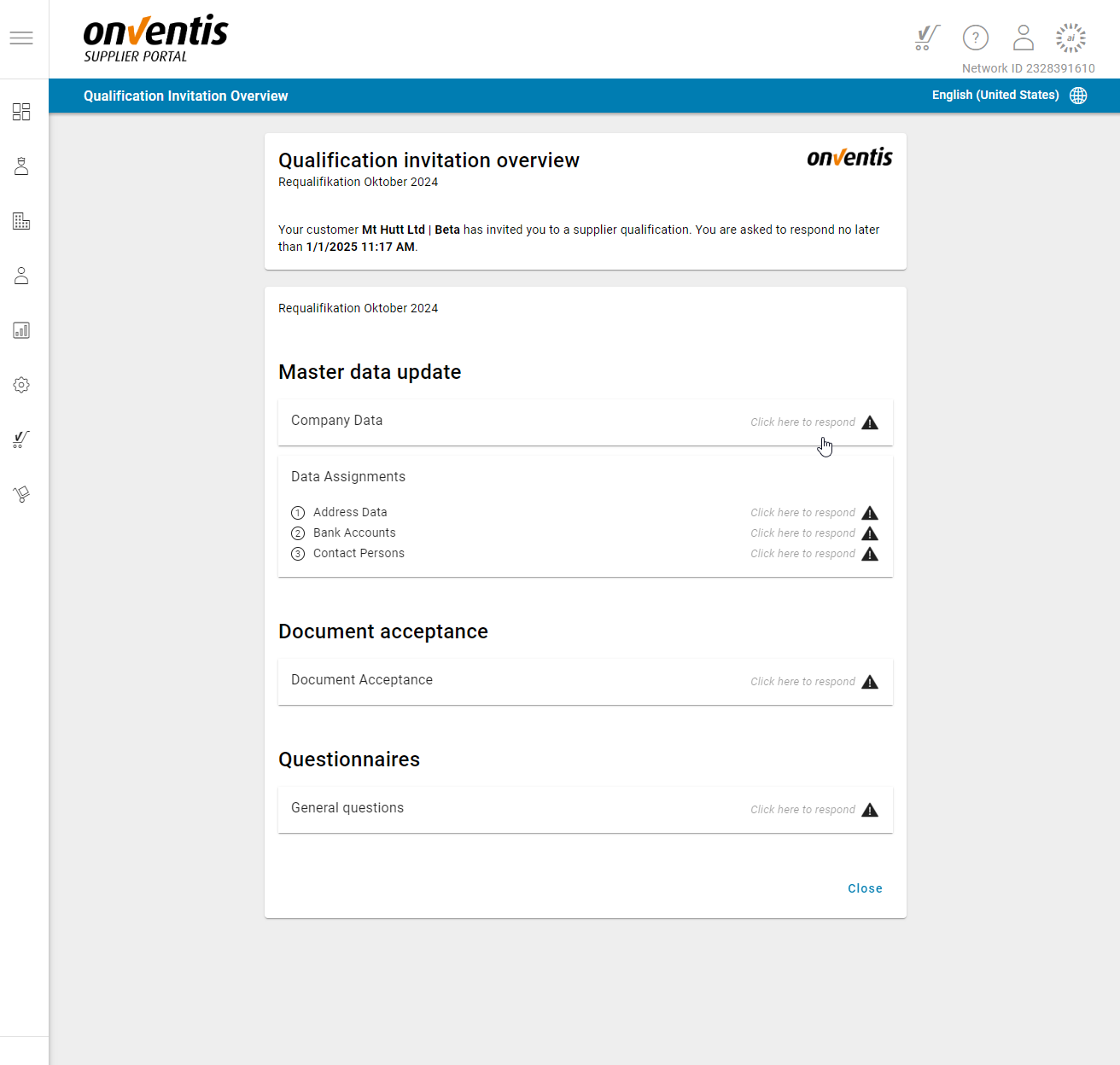Open the hand truck sidebar icon
1120x1065 pixels.
21,494
